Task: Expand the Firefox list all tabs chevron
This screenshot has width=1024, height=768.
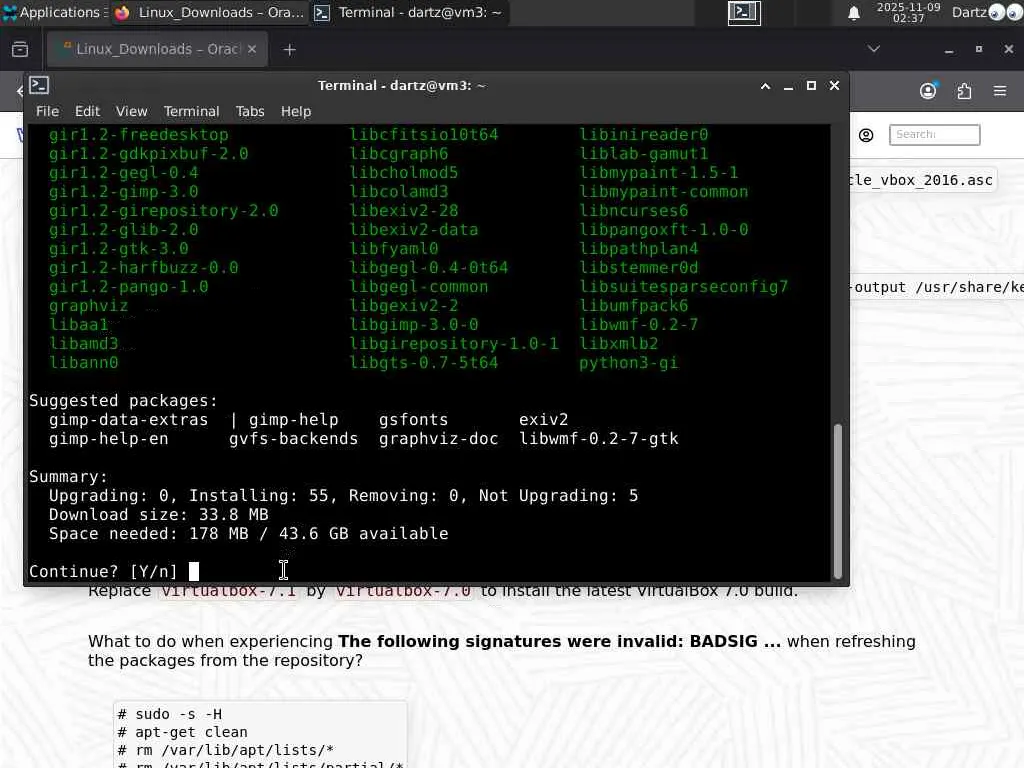Action: click(x=873, y=49)
